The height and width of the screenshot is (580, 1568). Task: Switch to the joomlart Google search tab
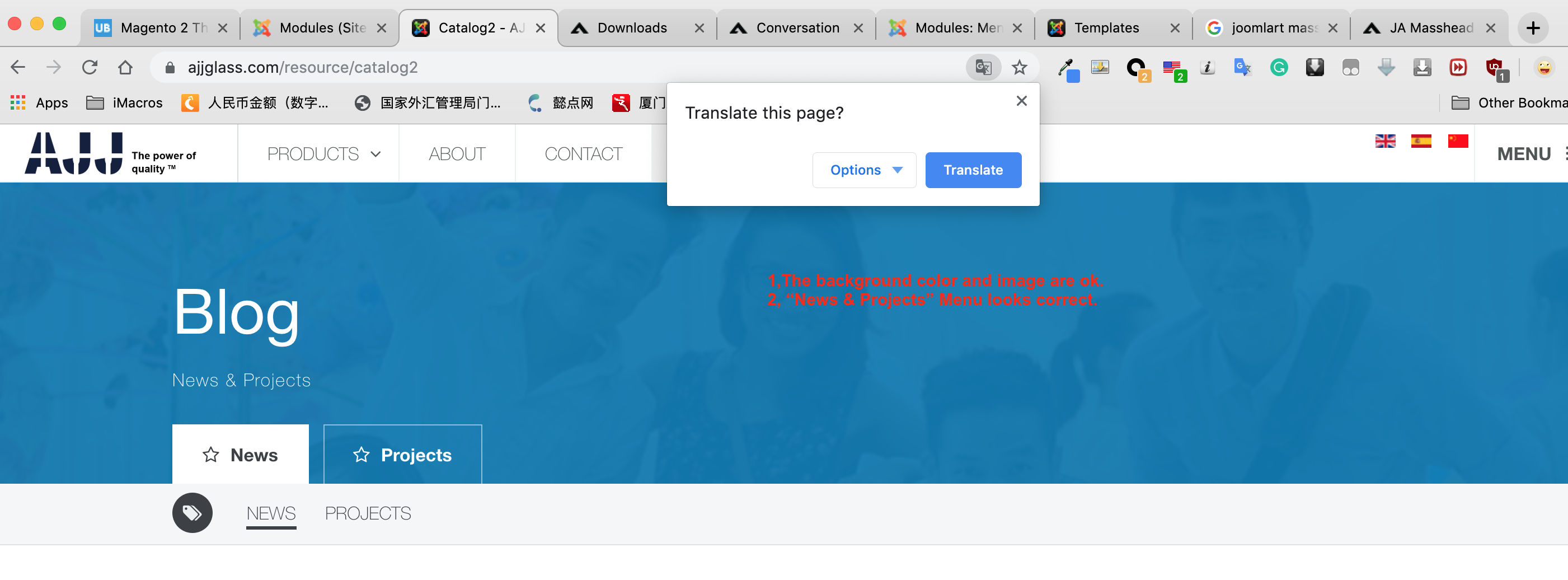1271,28
